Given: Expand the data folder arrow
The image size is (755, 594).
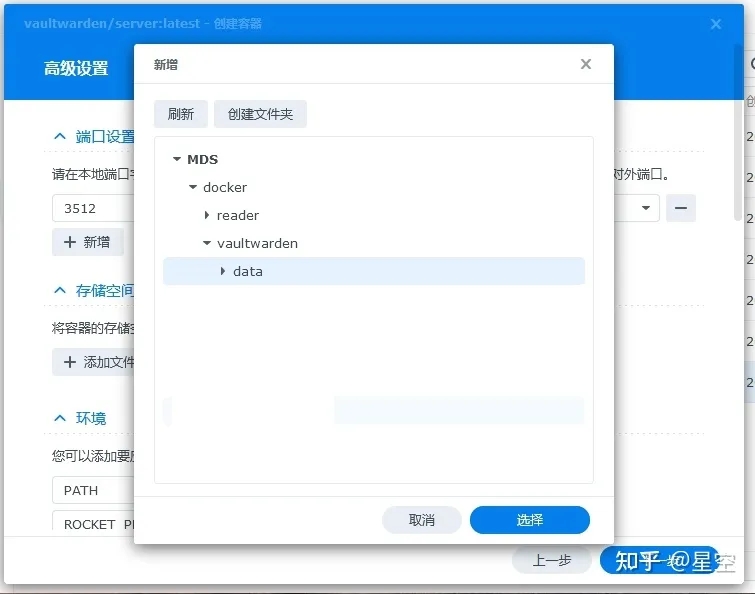Looking at the screenshot, I should [223, 271].
